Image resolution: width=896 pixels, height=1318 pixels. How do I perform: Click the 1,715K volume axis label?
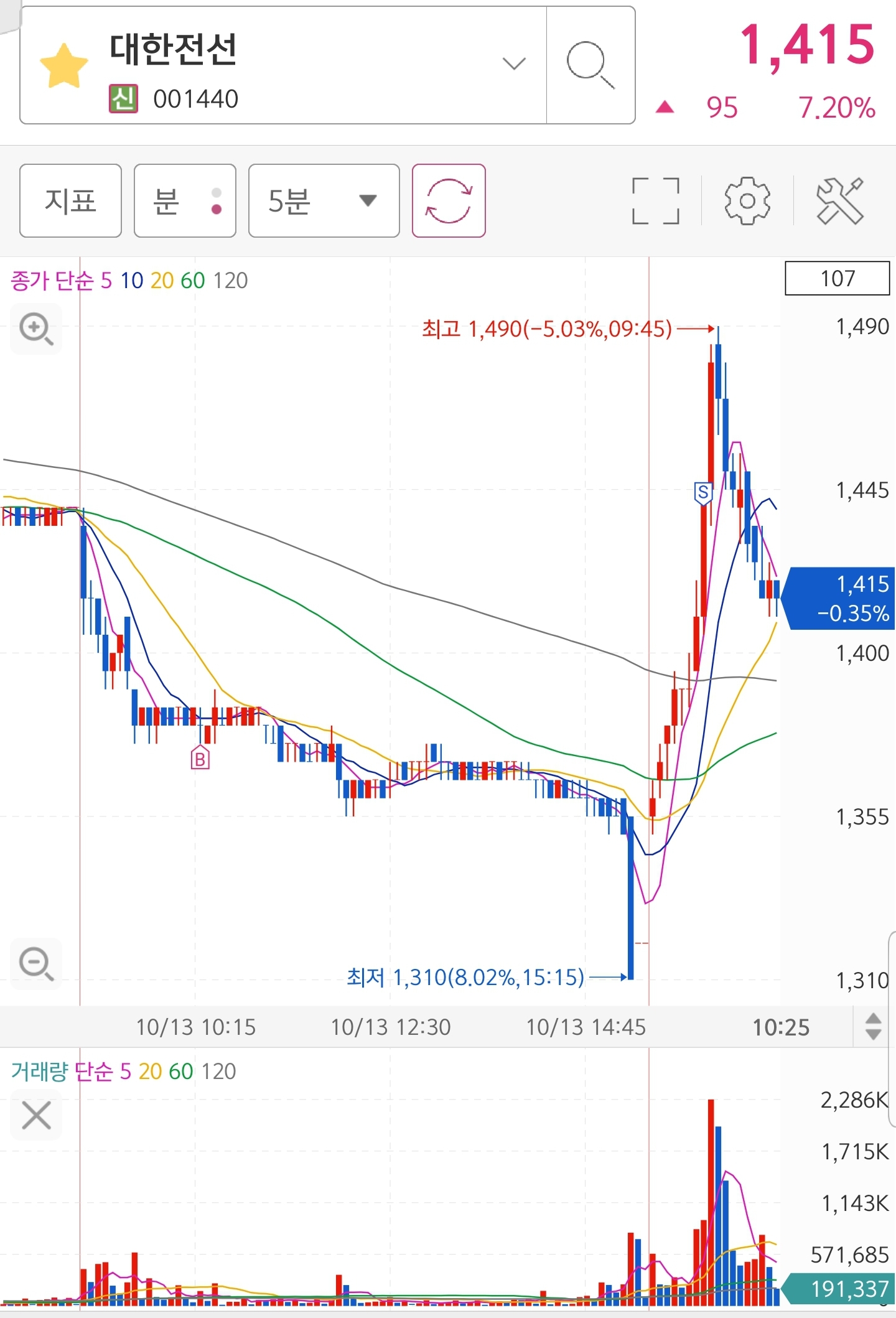click(x=855, y=1152)
